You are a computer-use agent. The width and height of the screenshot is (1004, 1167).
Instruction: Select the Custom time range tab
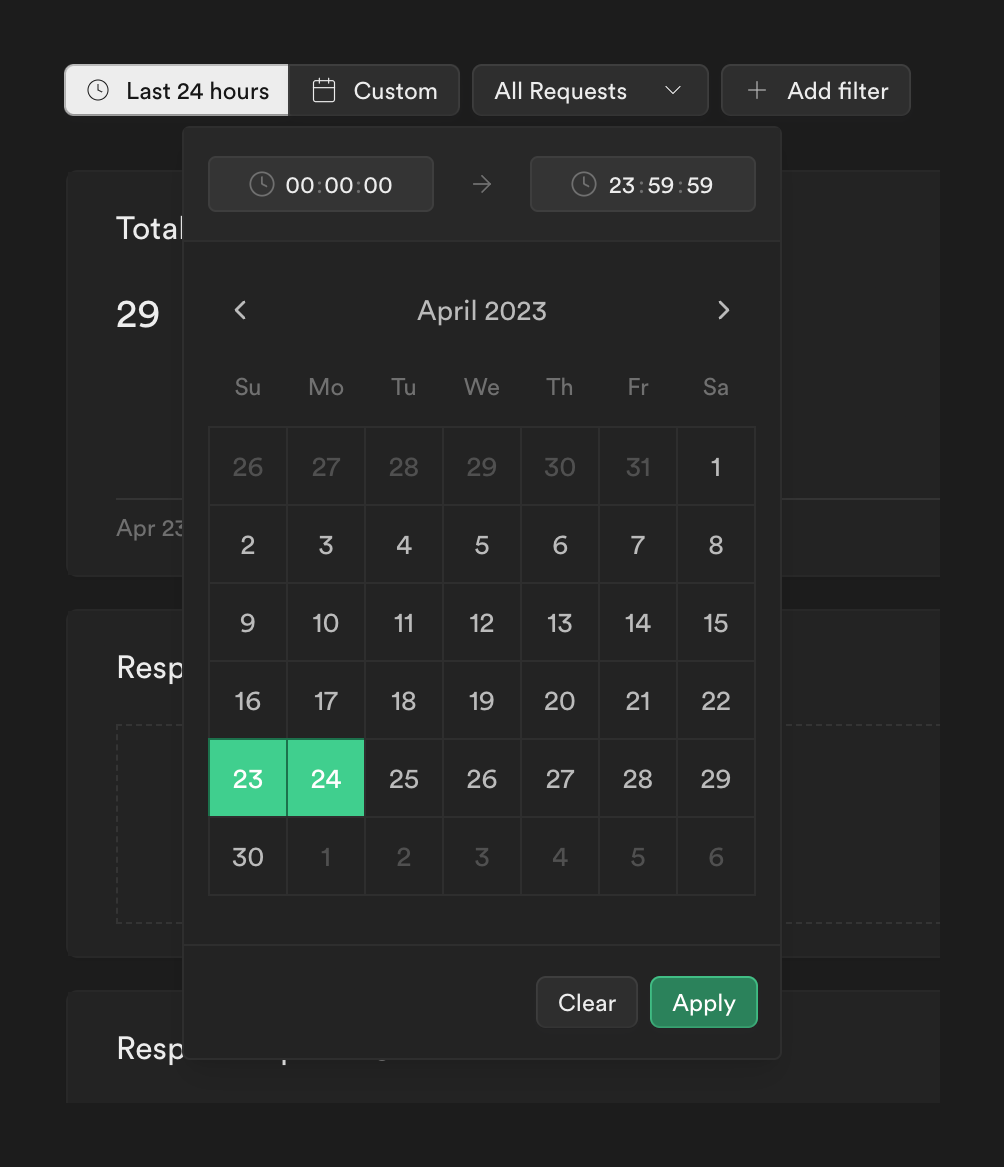coord(375,90)
